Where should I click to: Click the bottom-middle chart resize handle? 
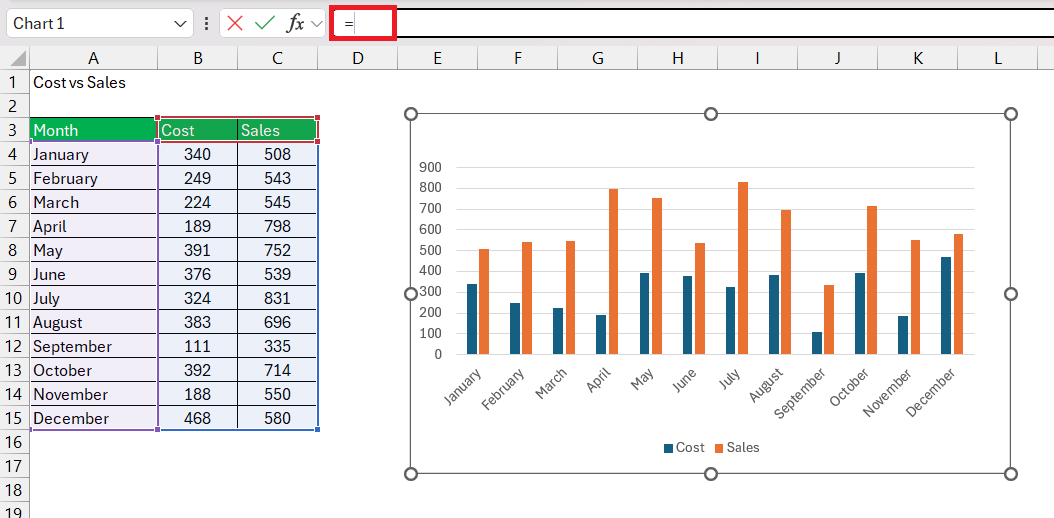pos(711,474)
